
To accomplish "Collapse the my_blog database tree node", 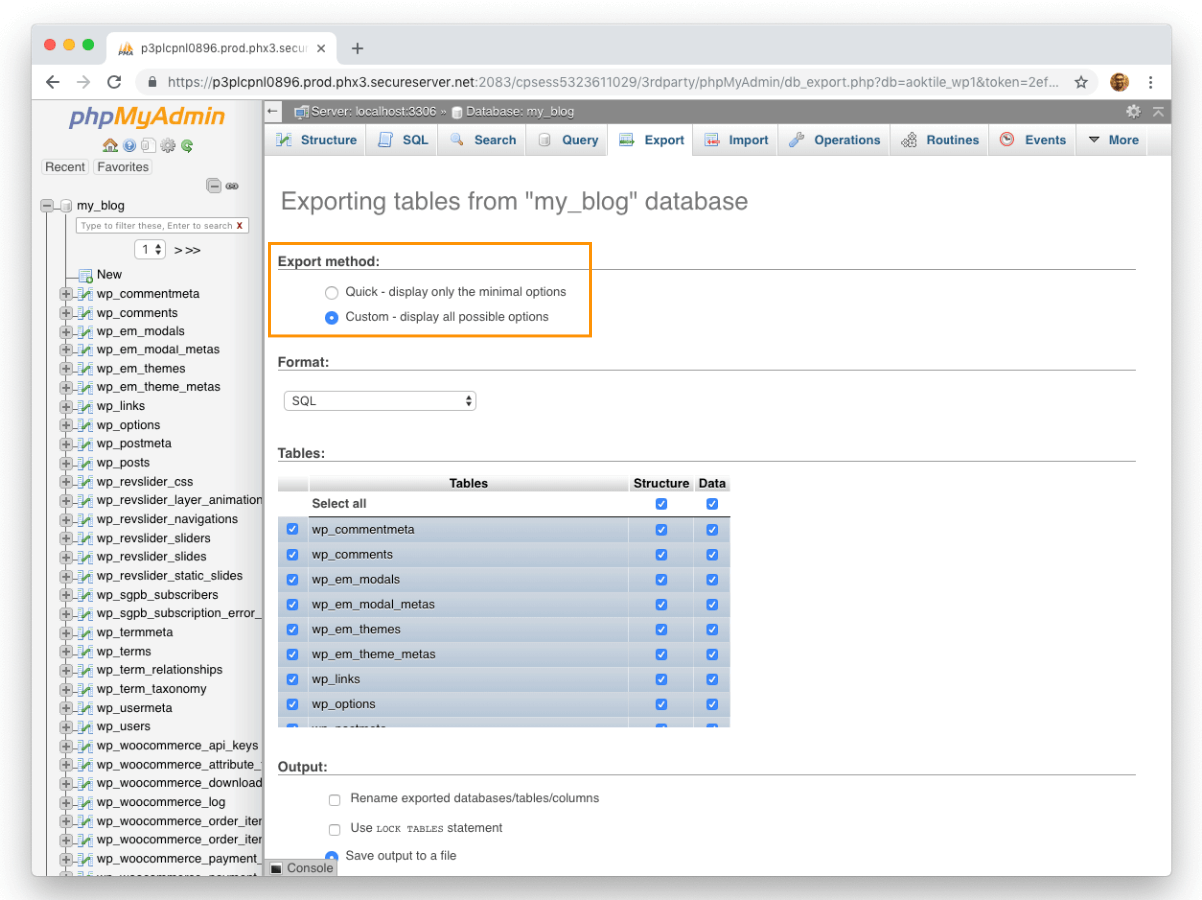I will coord(46,206).
